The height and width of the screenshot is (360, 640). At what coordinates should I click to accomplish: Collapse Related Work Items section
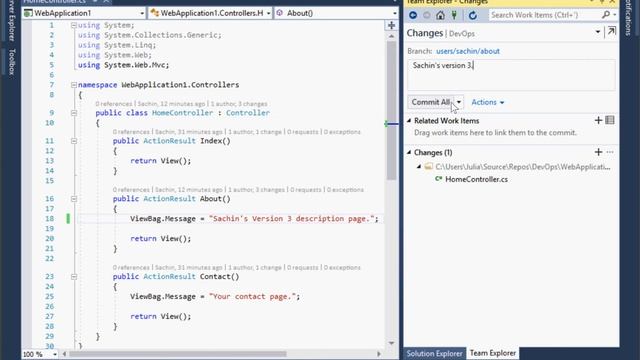(x=409, y=120)
